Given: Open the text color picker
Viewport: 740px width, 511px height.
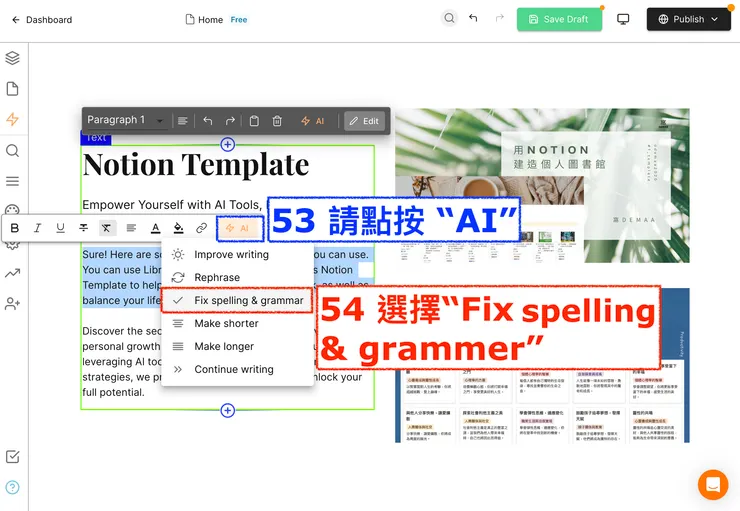Looking at the screenshot, I should click(x=155, y=228).
